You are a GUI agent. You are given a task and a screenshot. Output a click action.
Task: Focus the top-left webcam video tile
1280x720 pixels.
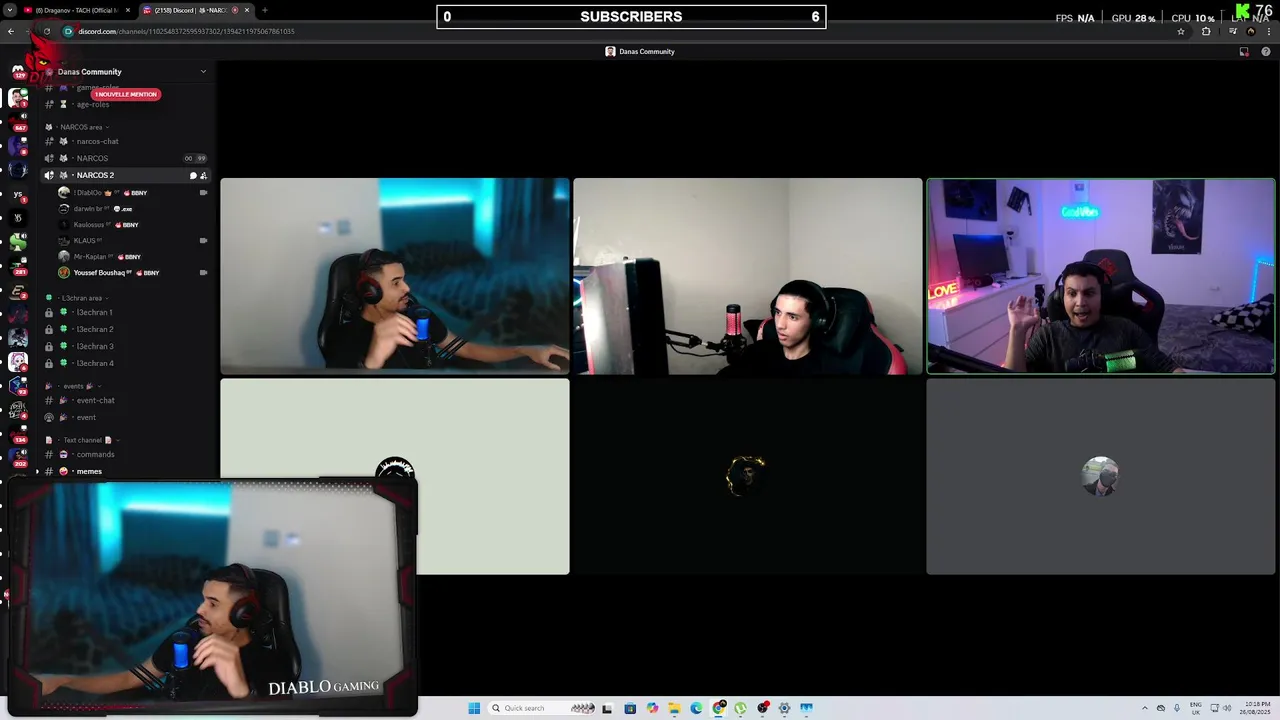coord(395,276)
